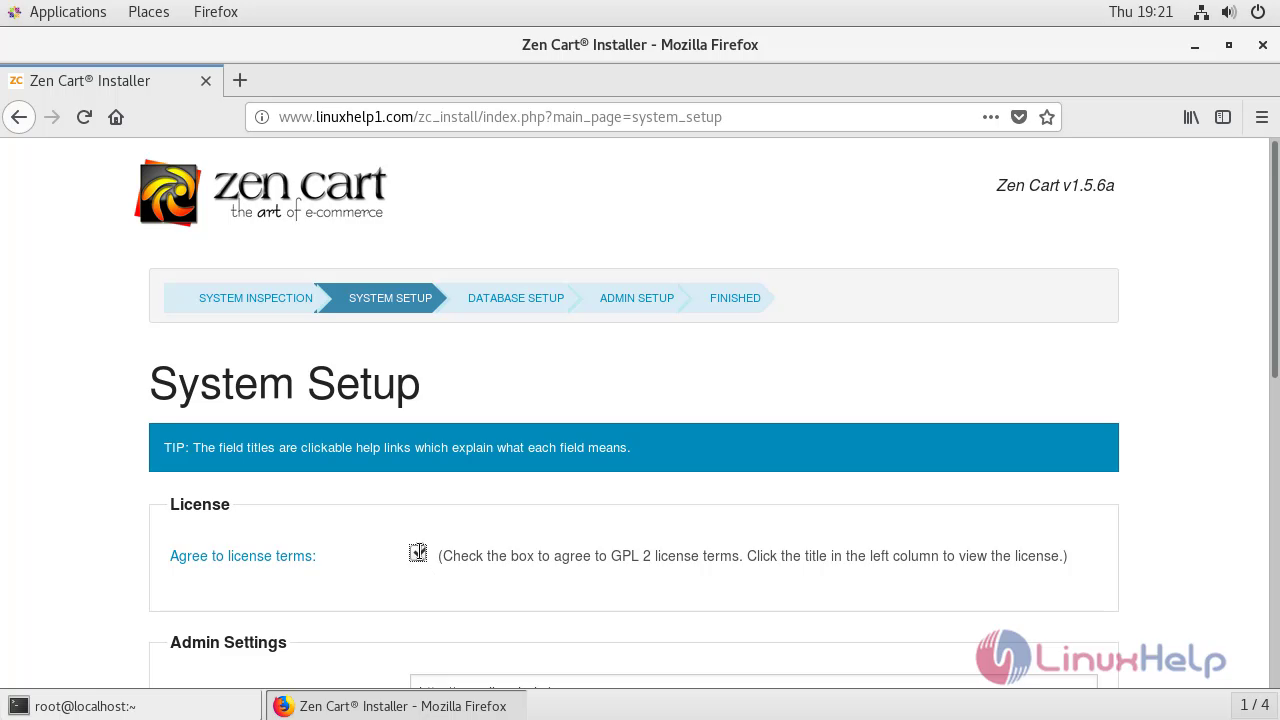Switch to root@localhost terminal in taskbar
The height and width of the screenshot is (720, 1280).
click(x=131, y=706)
